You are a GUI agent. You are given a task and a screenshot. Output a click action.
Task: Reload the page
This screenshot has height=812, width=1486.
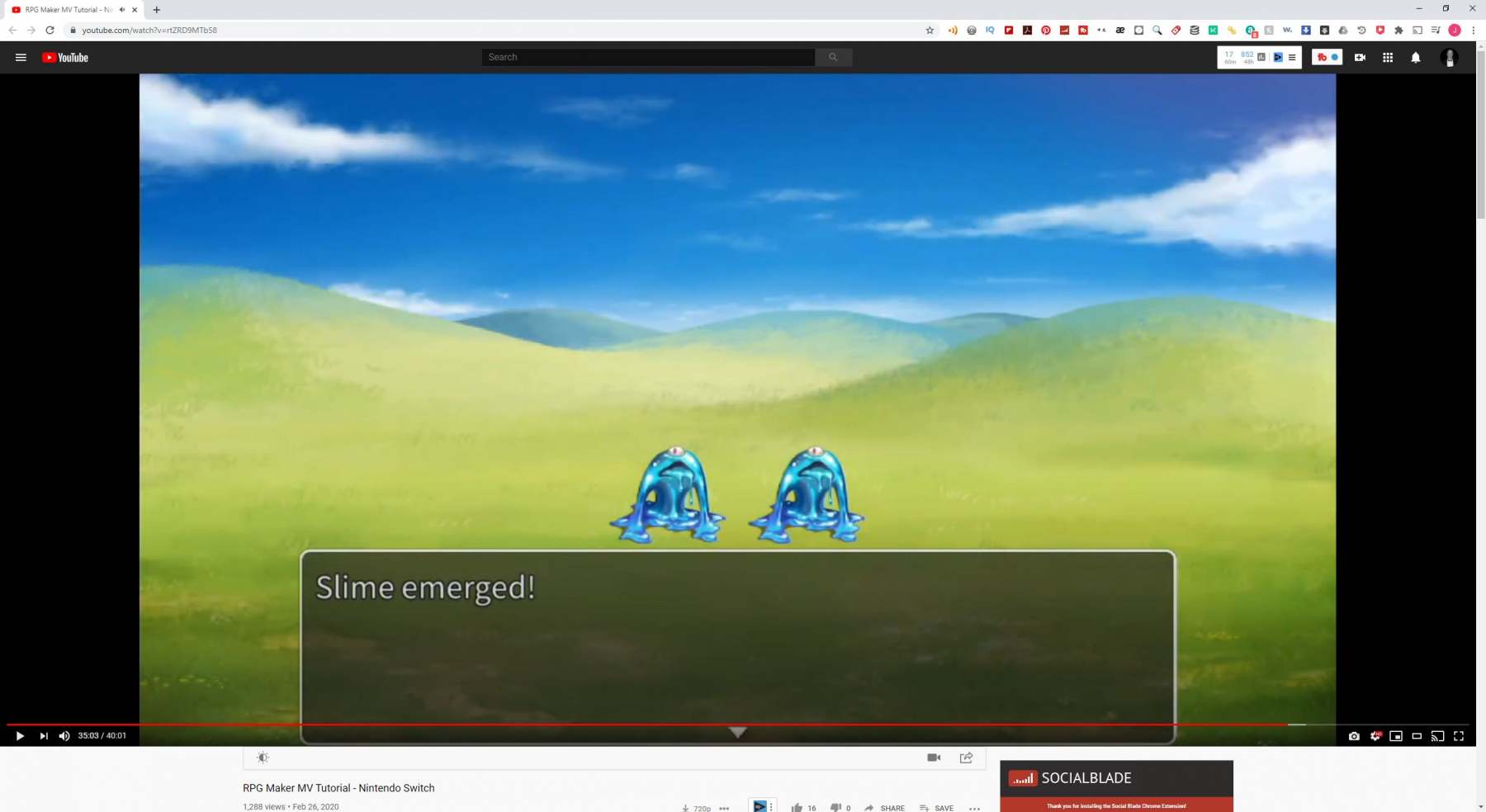click(x=50, y=30)
